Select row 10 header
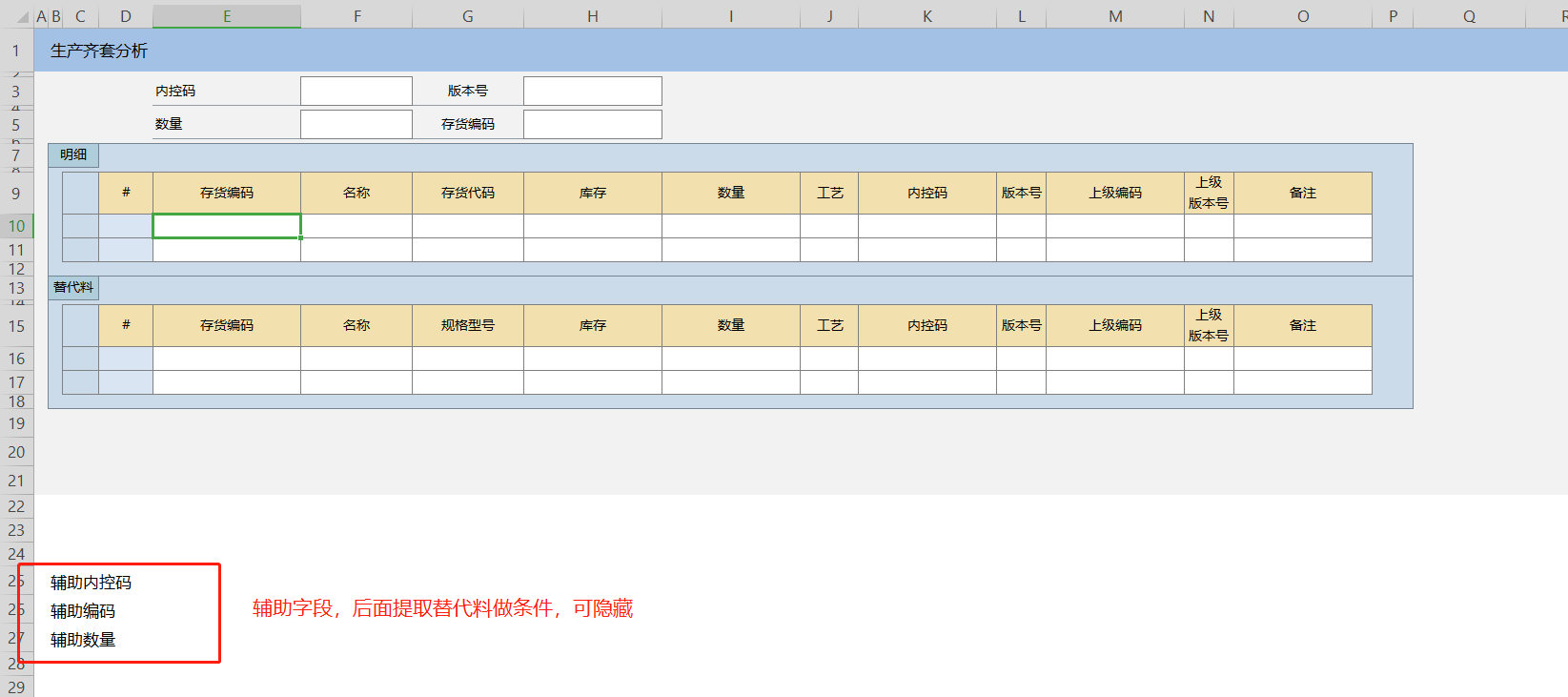 click(16, 226)
